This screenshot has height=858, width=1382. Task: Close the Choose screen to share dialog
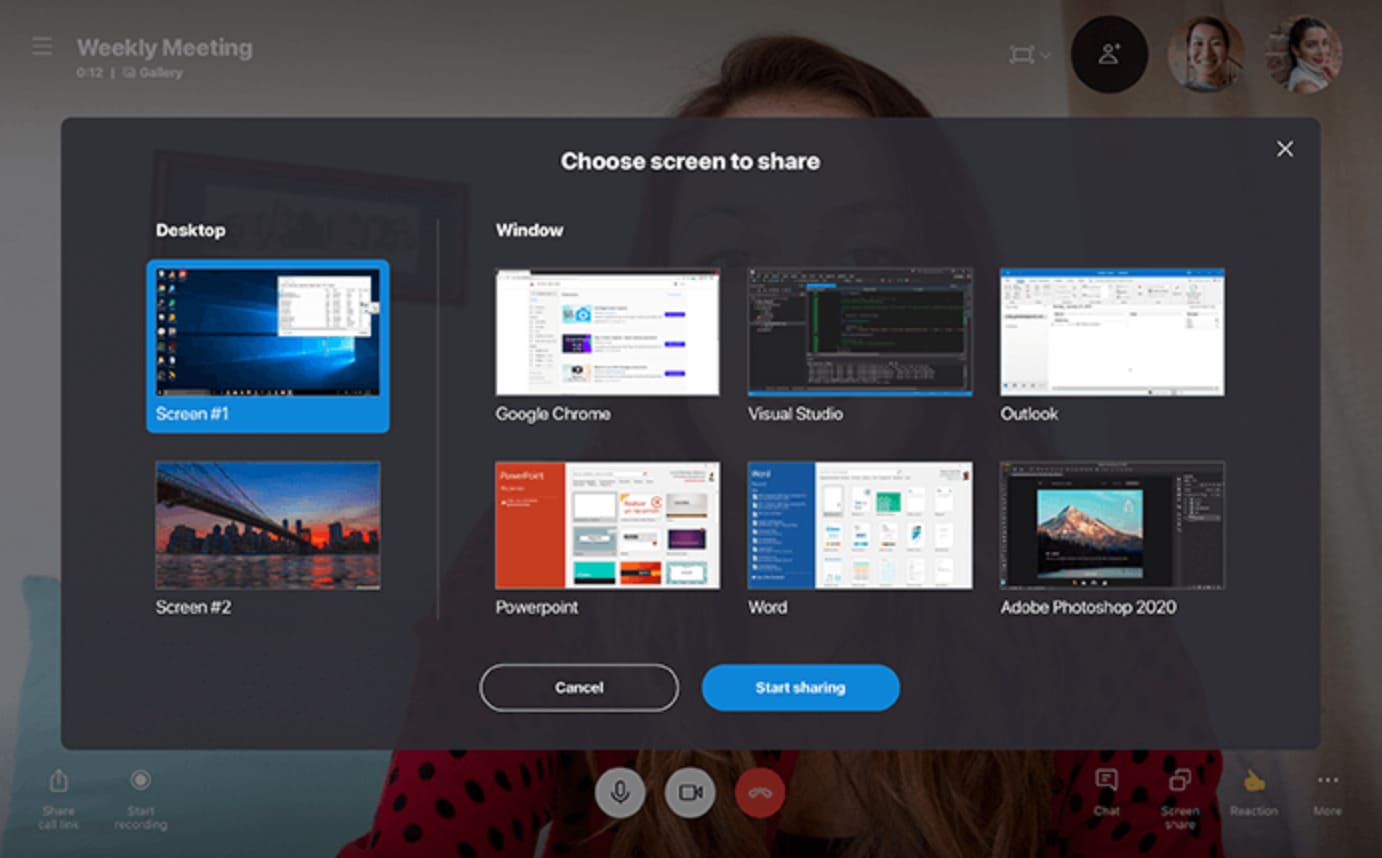[x=1285, y=149]
